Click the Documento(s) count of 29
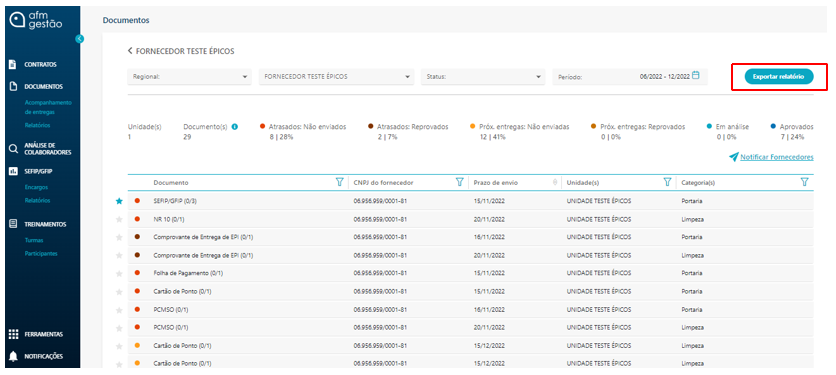The width and height of the screenshot is (836, 375). coord(187,137)
